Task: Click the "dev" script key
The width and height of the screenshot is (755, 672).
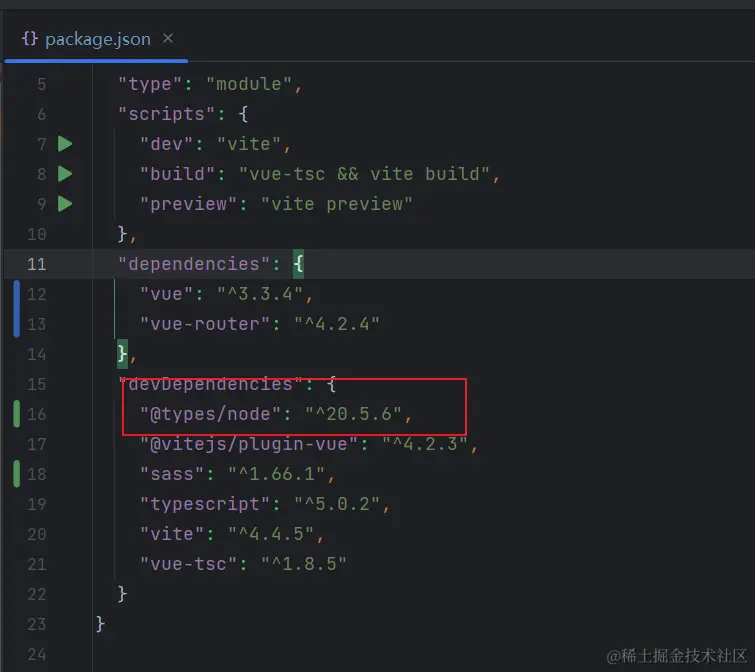Action: pyautogui.click(x=167, y=144)
